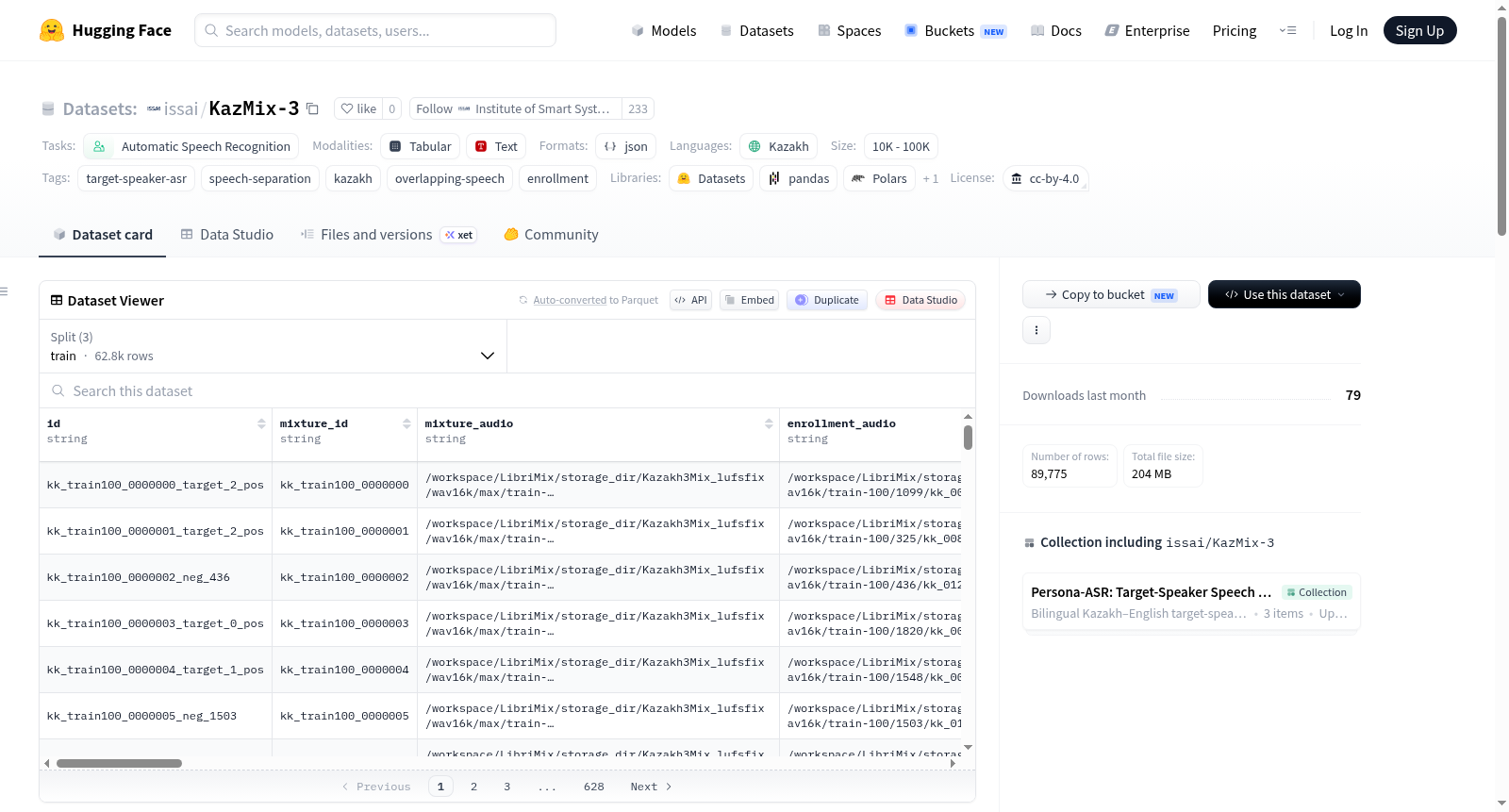Go to the Enterprise page
The image size is (1509, 812).
click(x=1147, y=30)
